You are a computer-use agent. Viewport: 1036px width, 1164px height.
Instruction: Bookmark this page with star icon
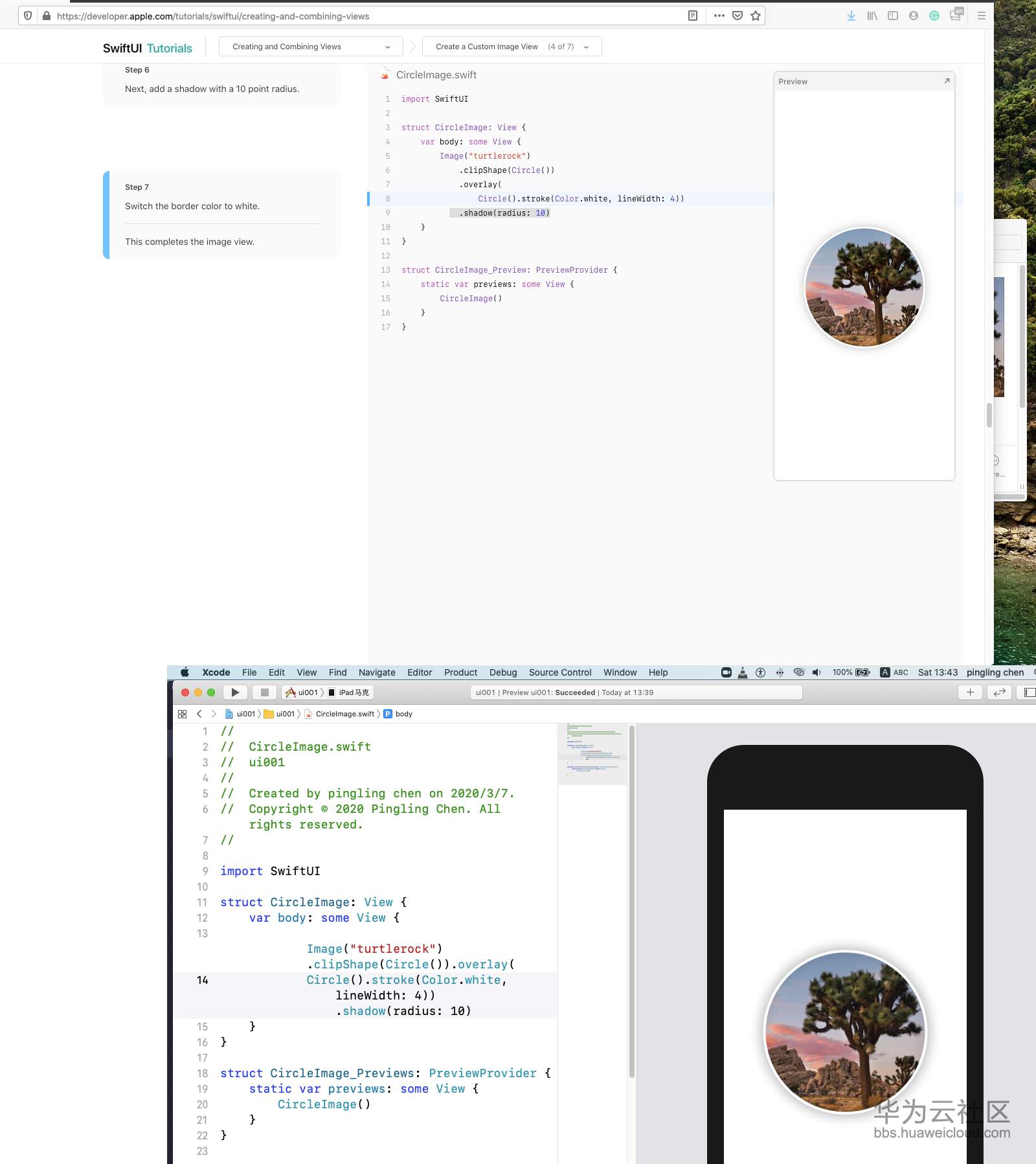tap(756, 16)
